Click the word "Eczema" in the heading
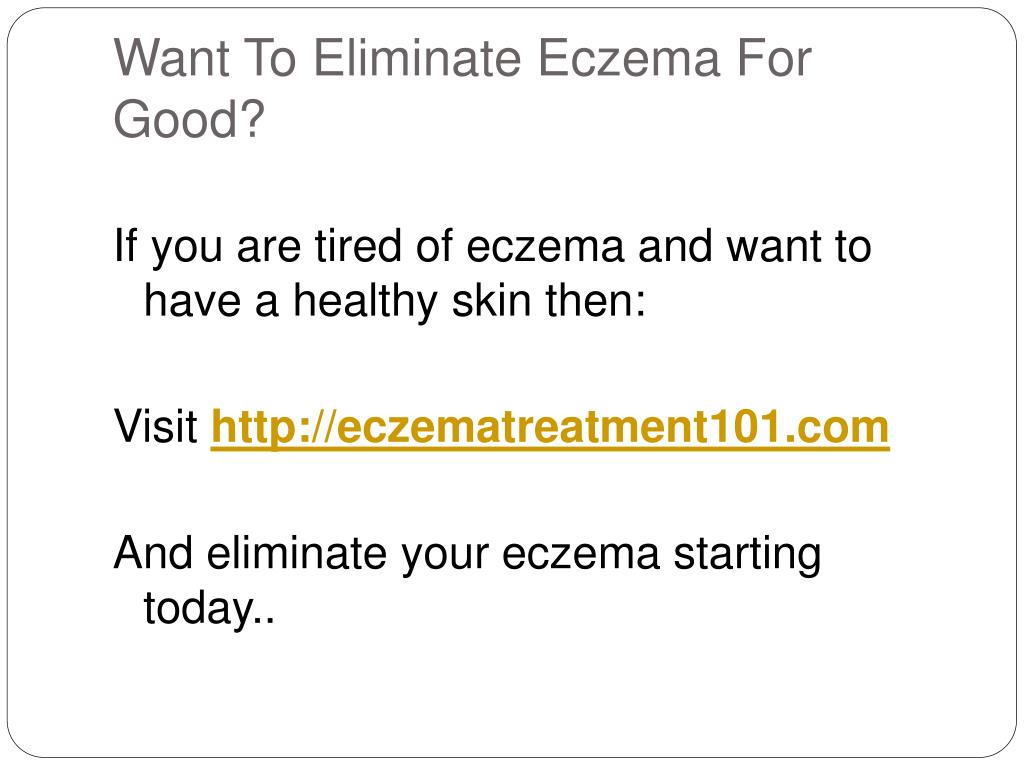Viewport: 1024px width, 768px height. 629,58
